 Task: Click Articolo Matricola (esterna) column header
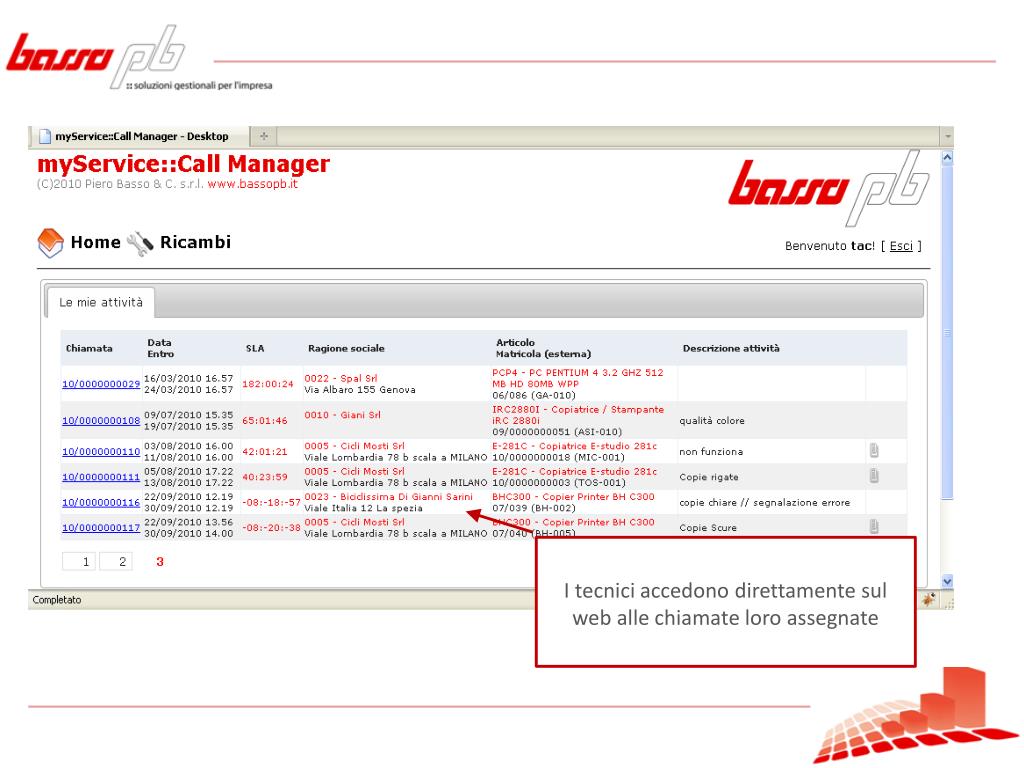(543, 348)
